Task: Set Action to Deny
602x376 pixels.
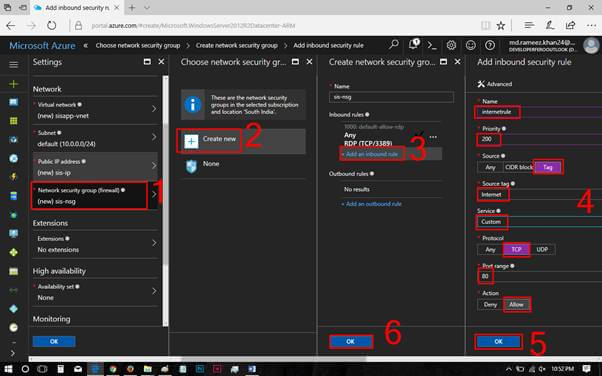Action: (490, 305)
